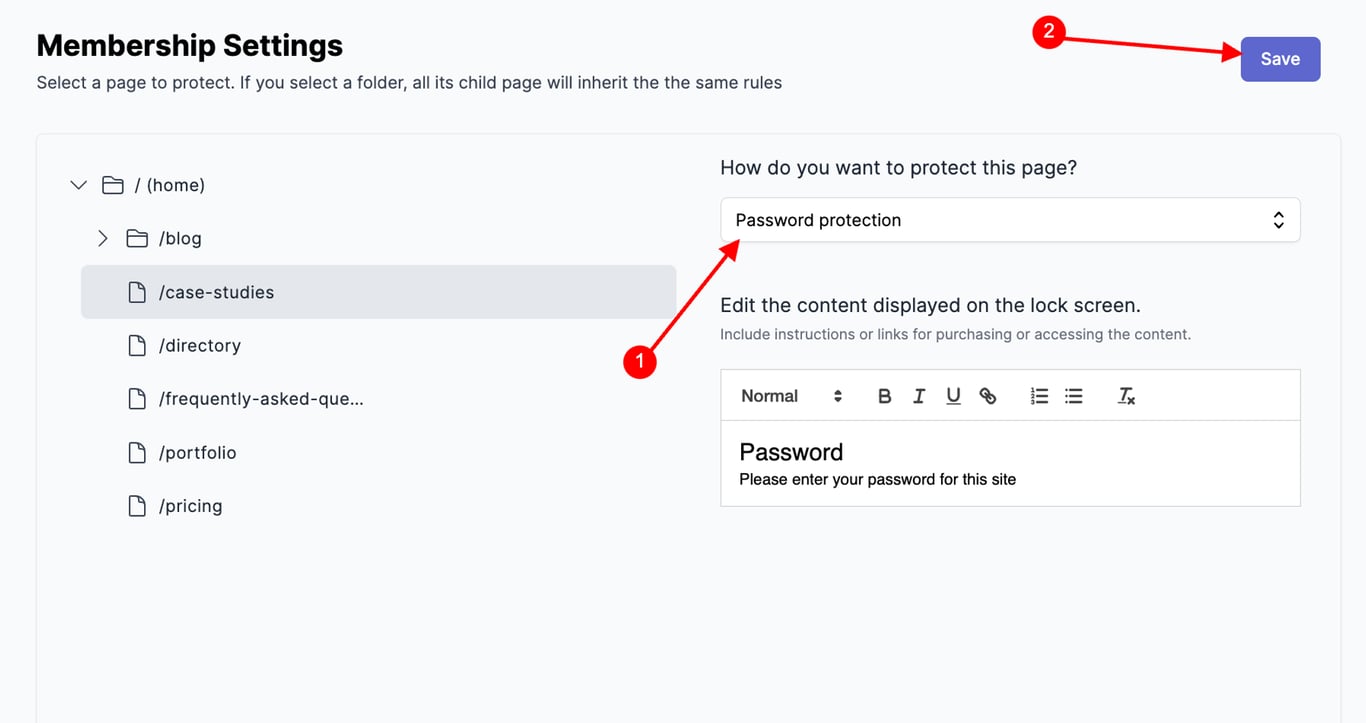The image size is (1366, 723).
Task: Select the /frequently-asked-que... page
Action: 261,399
